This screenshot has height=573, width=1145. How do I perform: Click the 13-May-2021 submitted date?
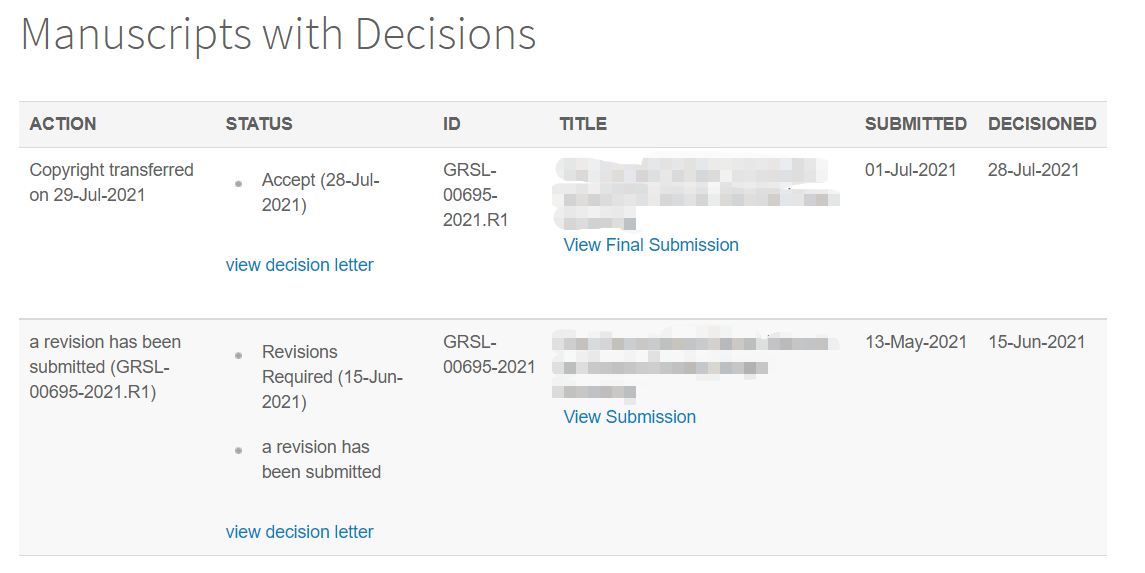915,342
